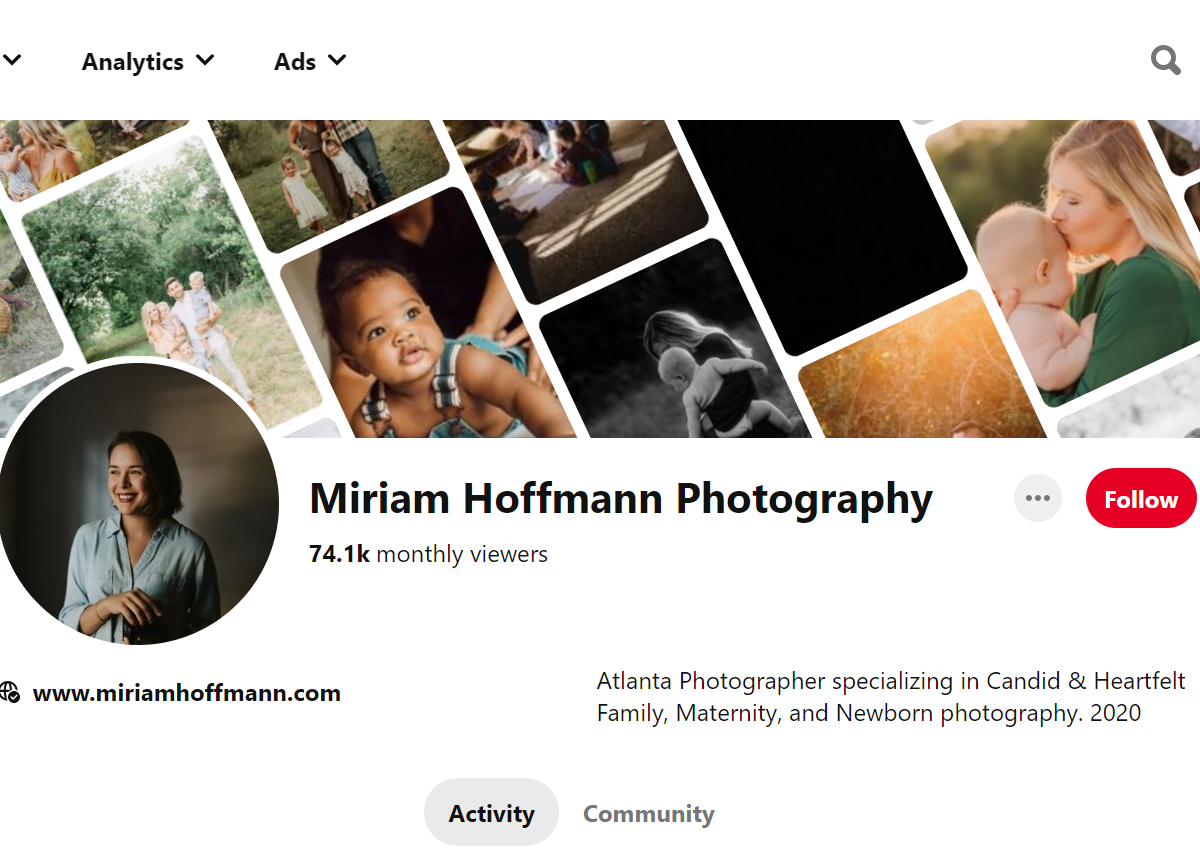This screenshot has height=867, width=1200.
Task: Switch to the Activity tab
Action: (491, 813)
